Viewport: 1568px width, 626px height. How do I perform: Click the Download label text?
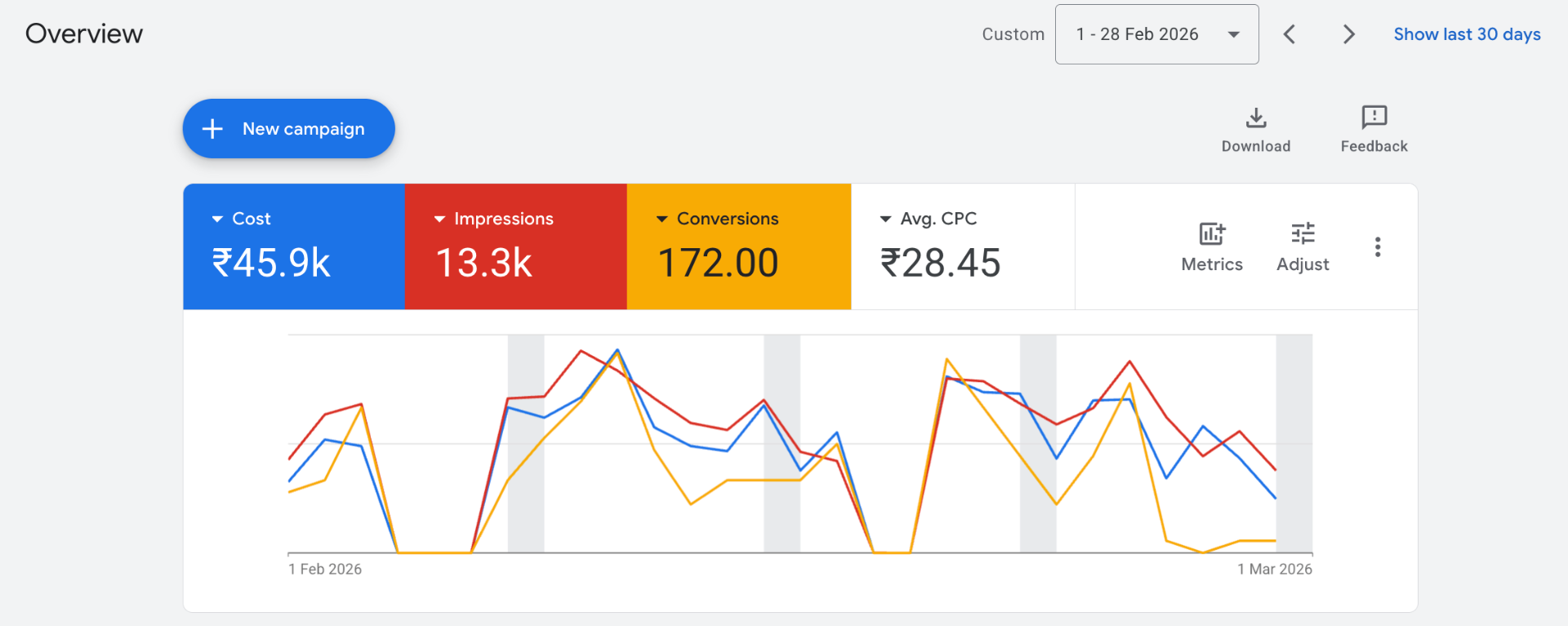1256,146
